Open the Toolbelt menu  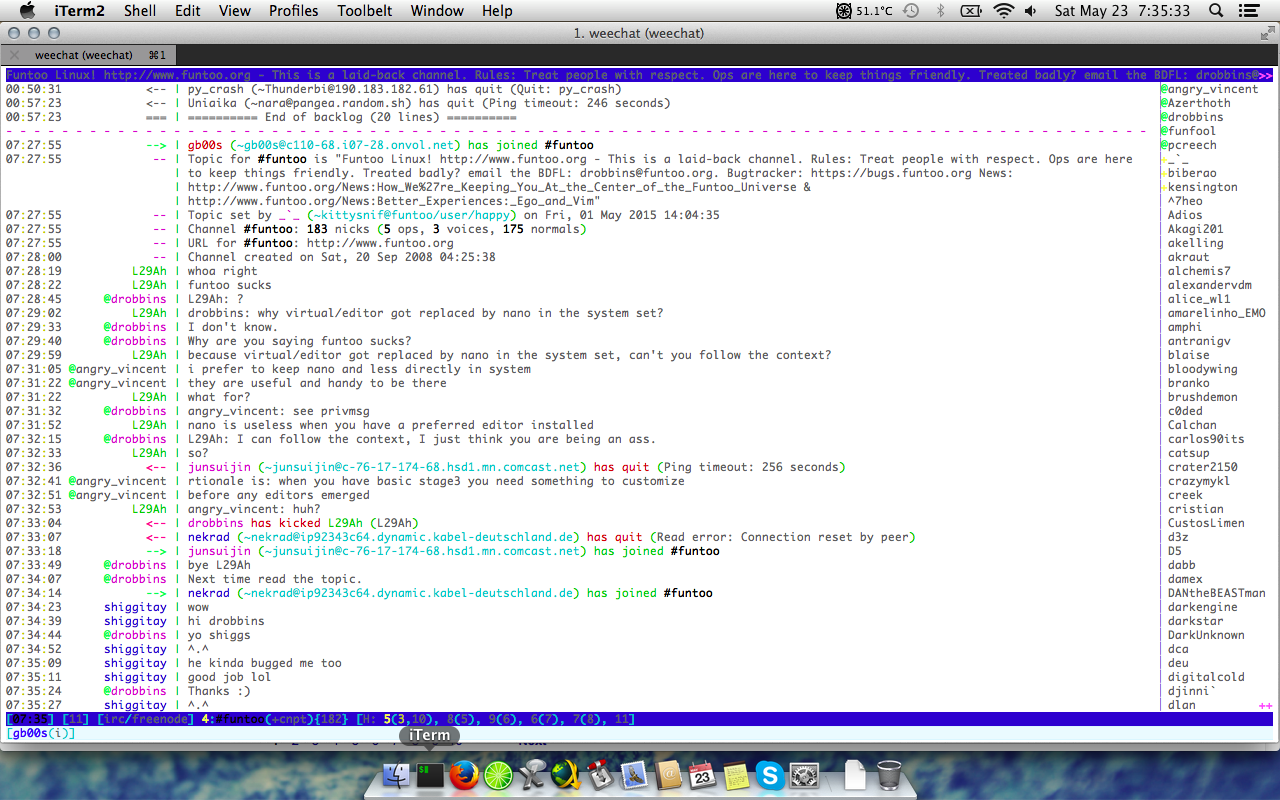pos(365,11)
